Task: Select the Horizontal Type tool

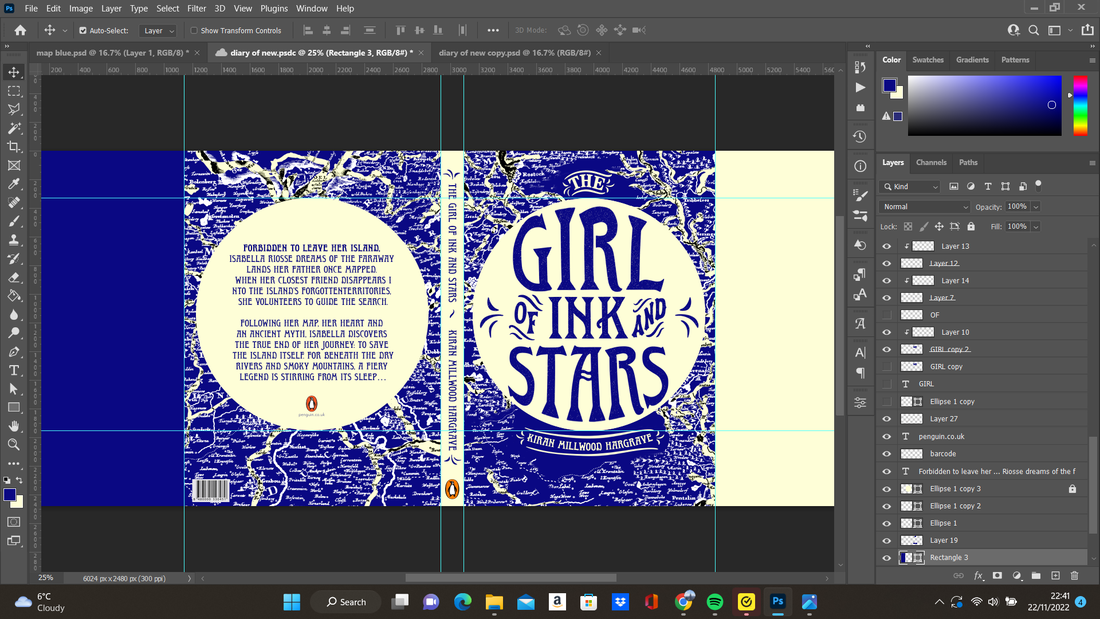Action: pos(14,370)
